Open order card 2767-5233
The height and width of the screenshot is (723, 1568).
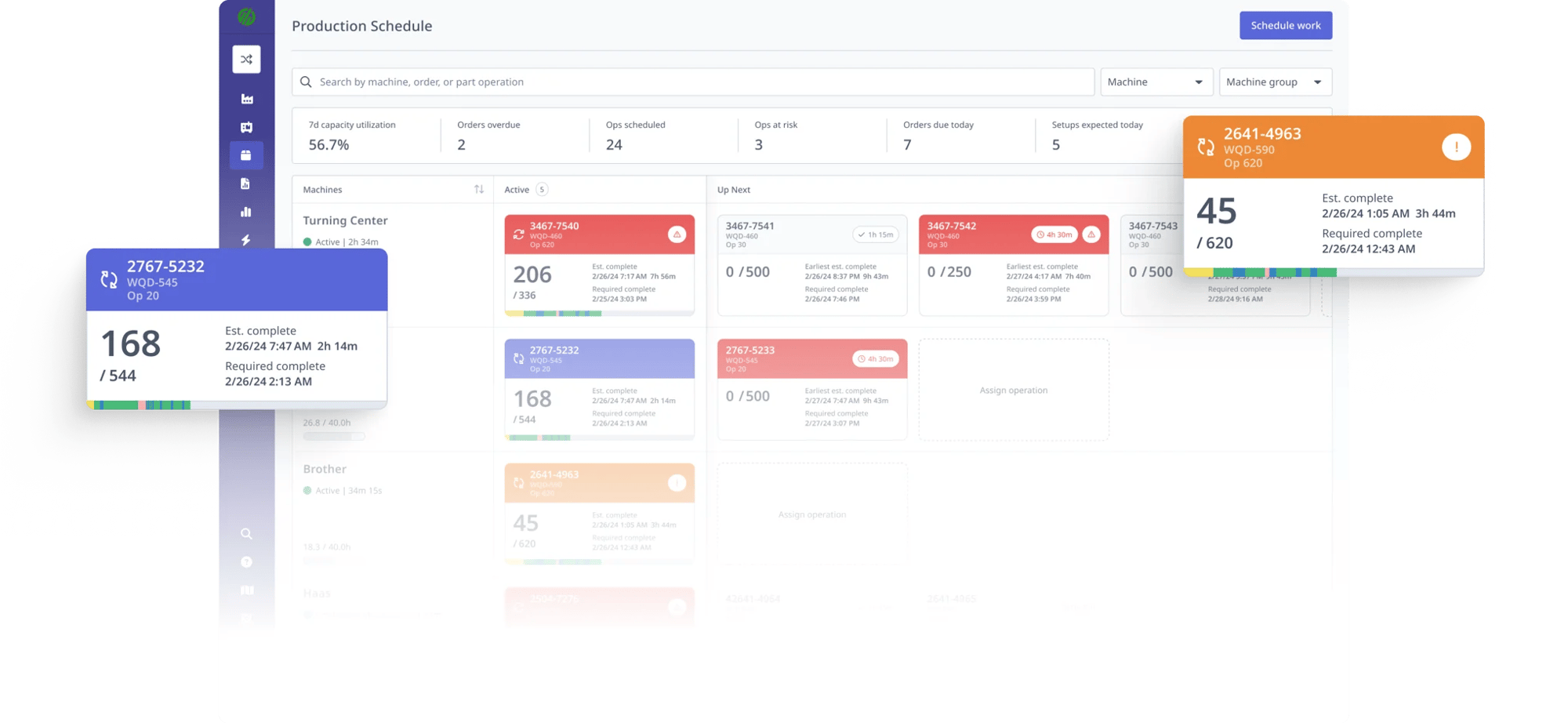(812, 390)
